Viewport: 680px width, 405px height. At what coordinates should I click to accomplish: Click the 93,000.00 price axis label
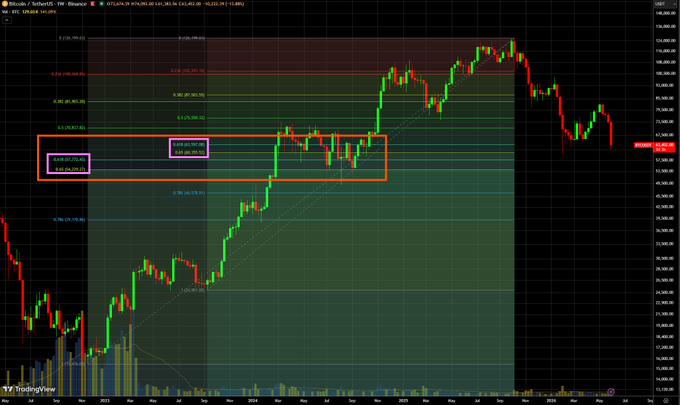point(665,85)
